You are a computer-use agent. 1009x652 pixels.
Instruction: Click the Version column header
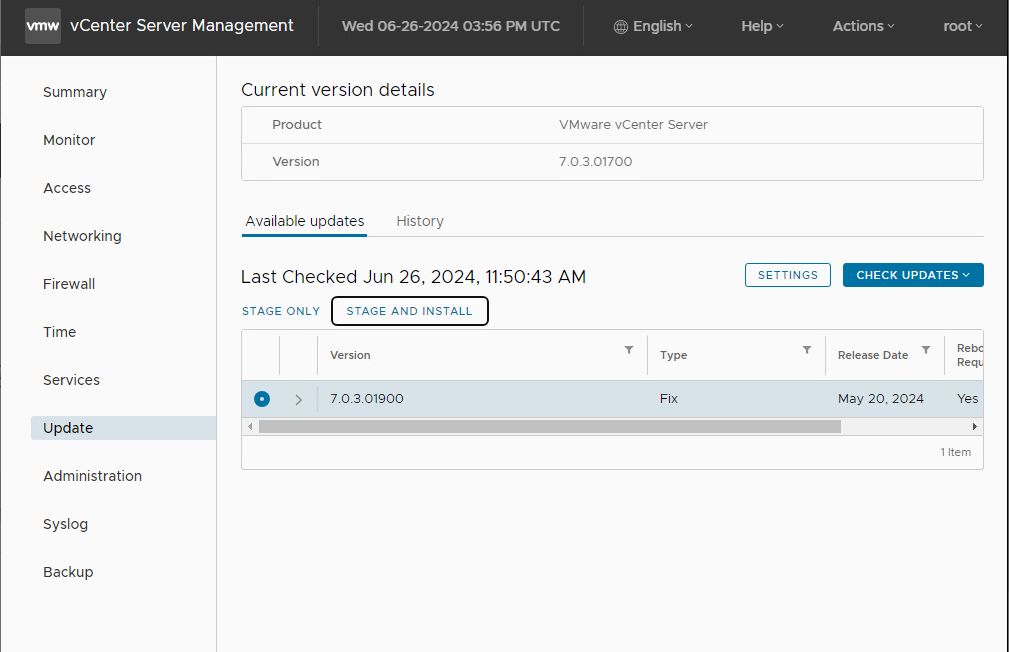[x=350, y=355]
